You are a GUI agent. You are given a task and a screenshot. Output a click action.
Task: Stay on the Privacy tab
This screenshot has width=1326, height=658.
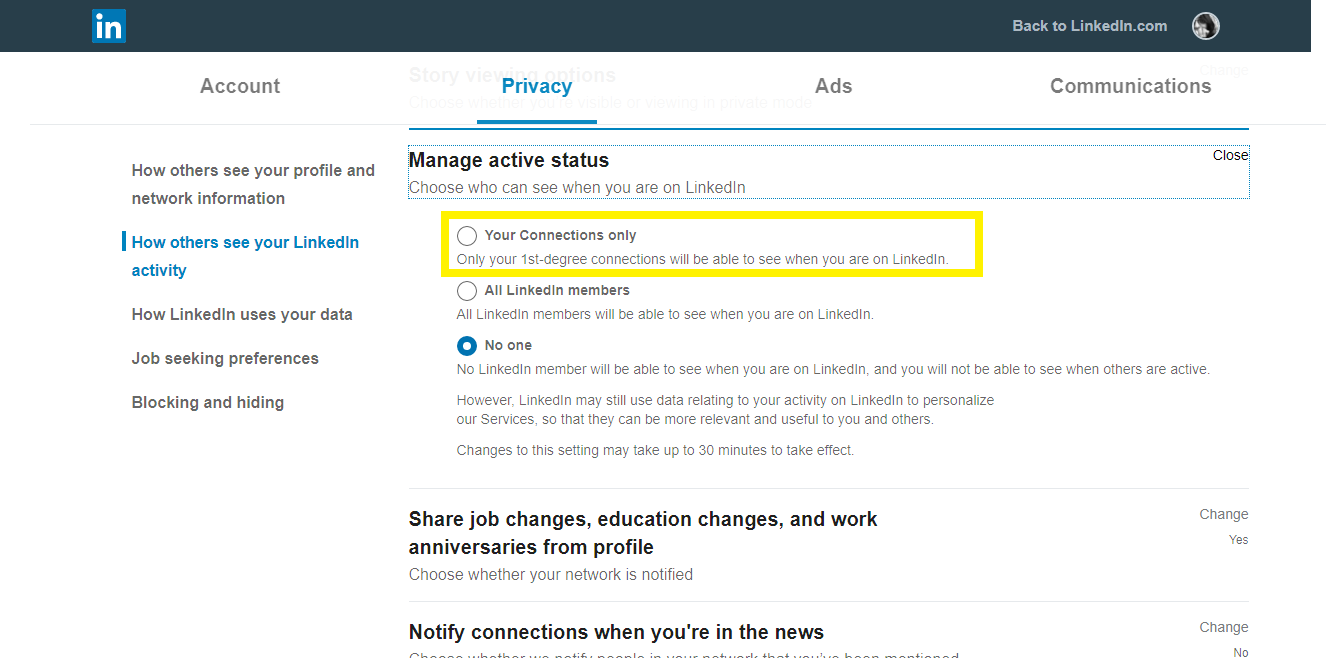coord(537,86)
